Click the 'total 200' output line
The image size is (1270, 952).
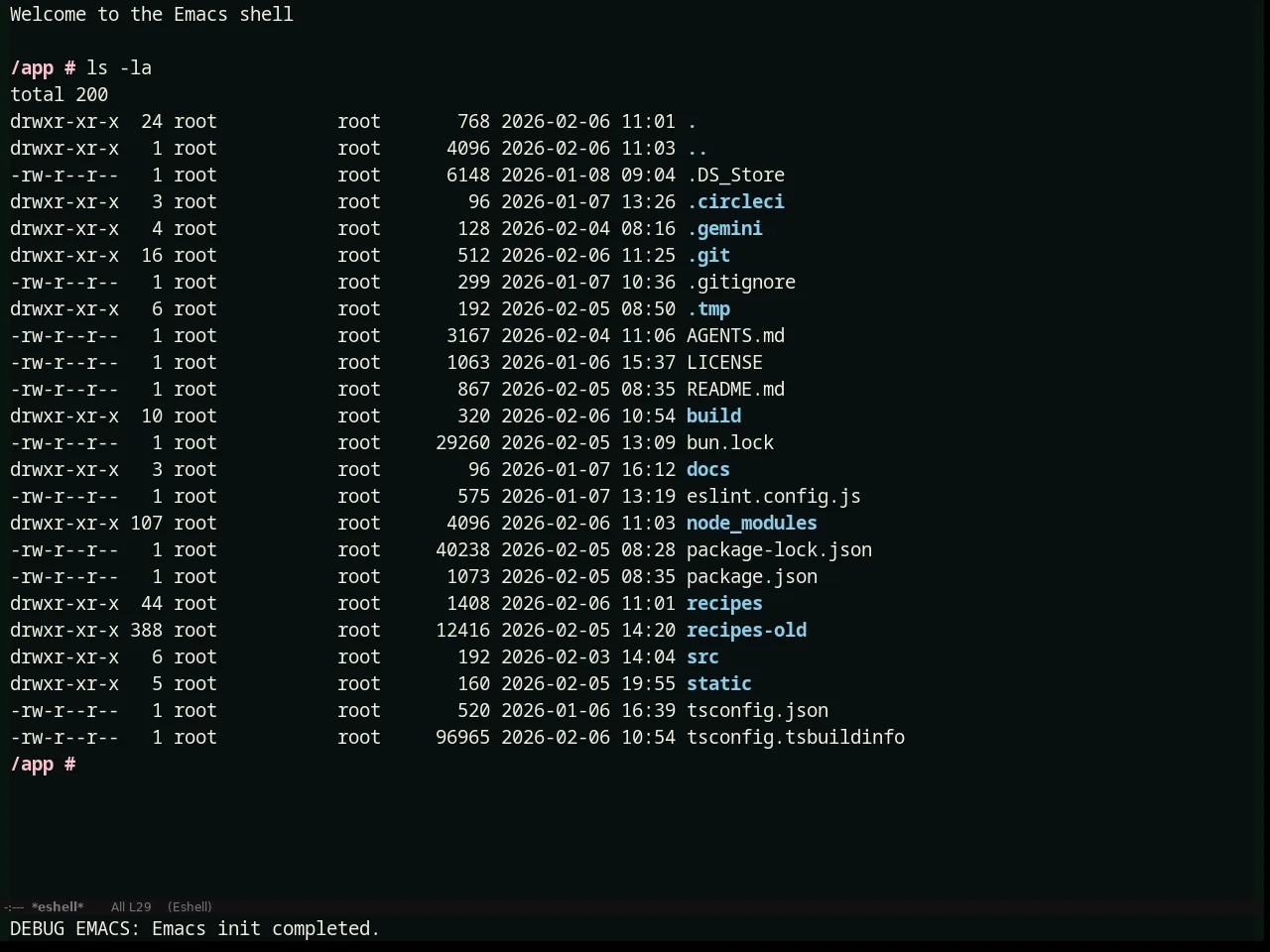(x=60, y=94)
